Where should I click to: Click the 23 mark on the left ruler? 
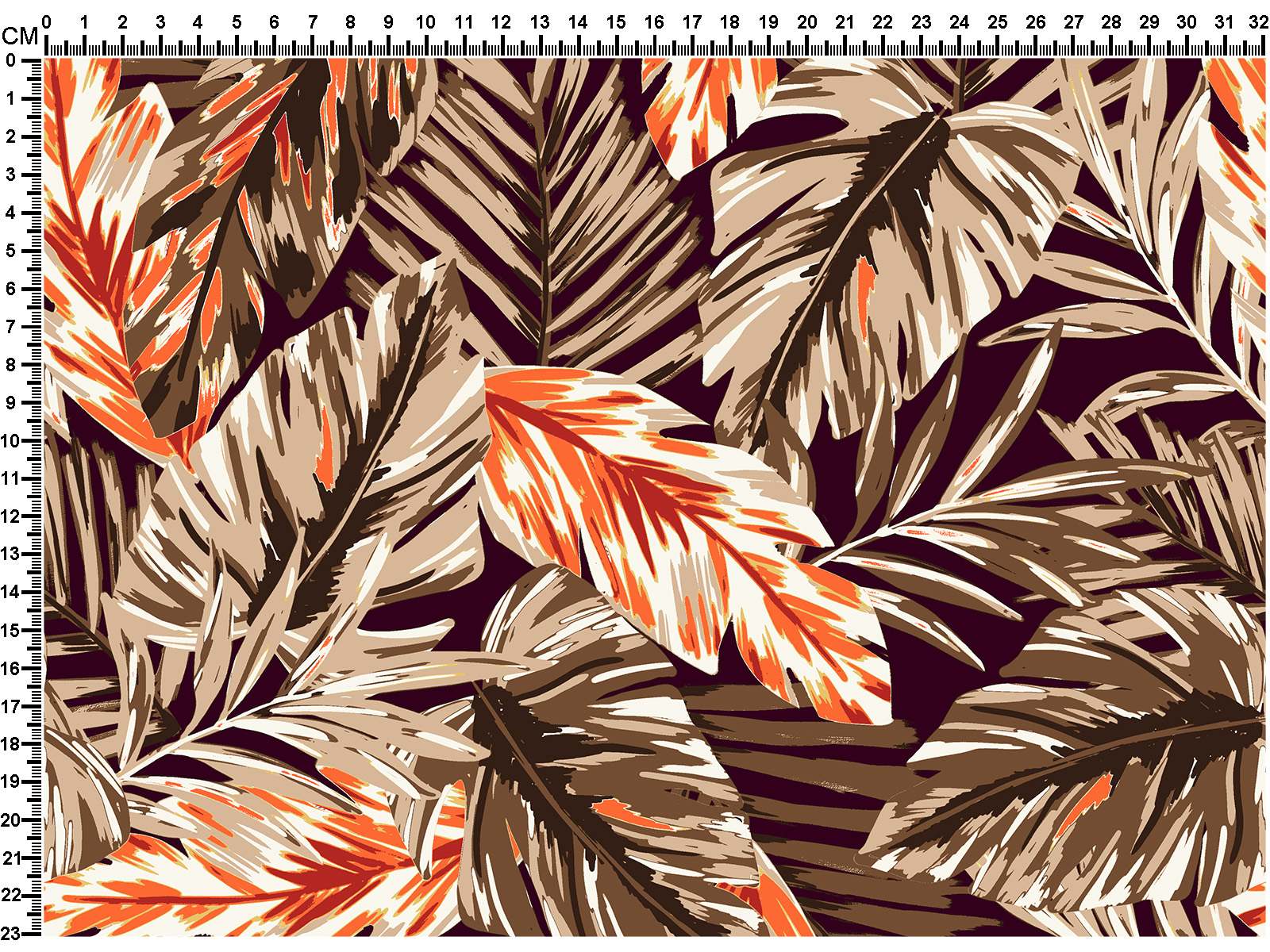pos(10,934)
